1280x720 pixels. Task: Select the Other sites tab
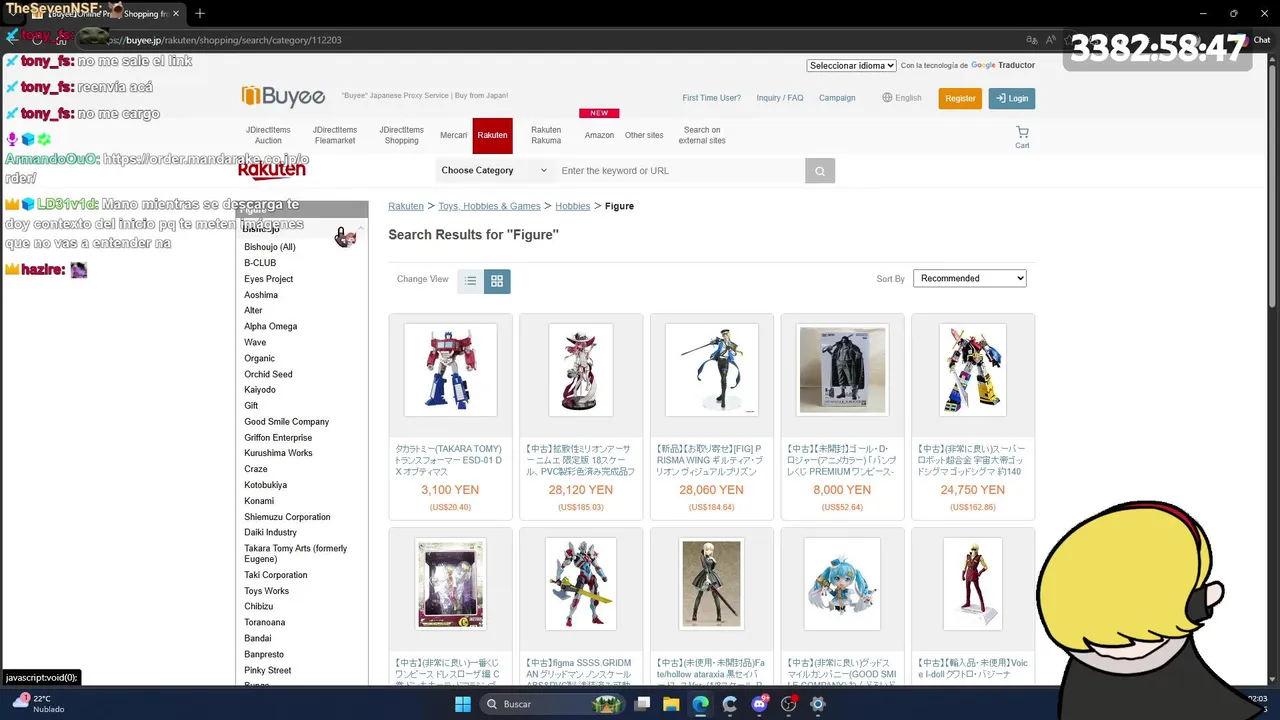click(x=644, y=135)
